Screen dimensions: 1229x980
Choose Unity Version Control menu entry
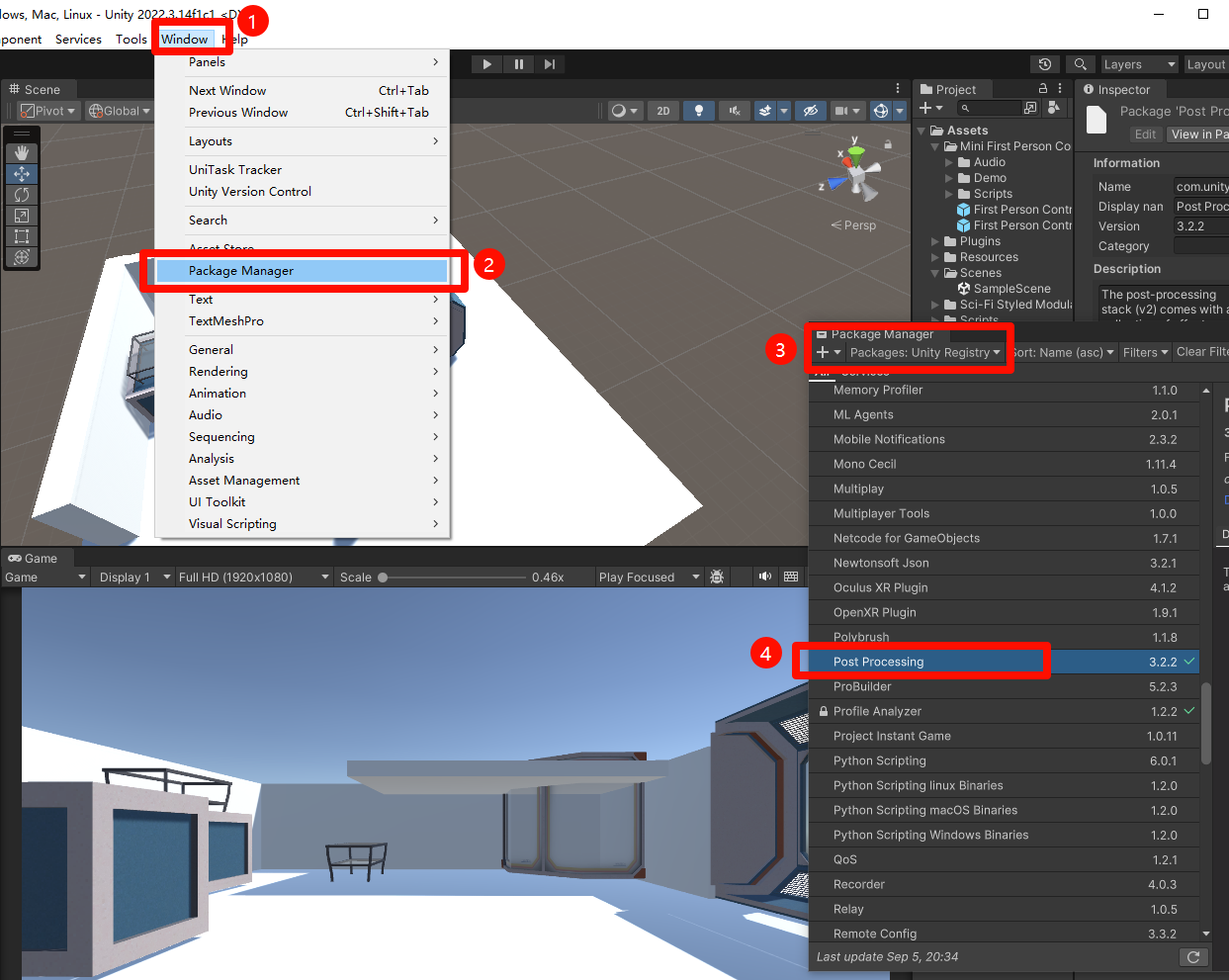point(302,192)
